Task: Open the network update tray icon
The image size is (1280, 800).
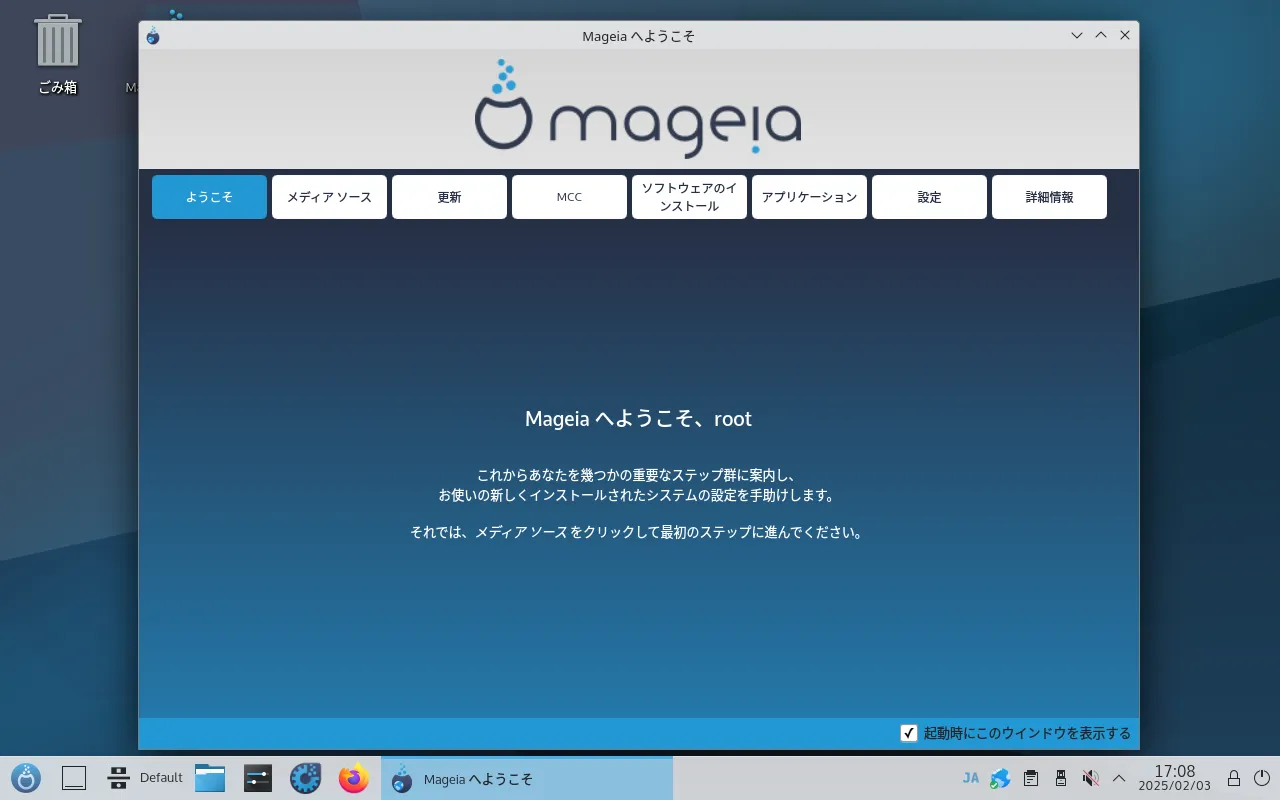Action: coord(1000,778)
